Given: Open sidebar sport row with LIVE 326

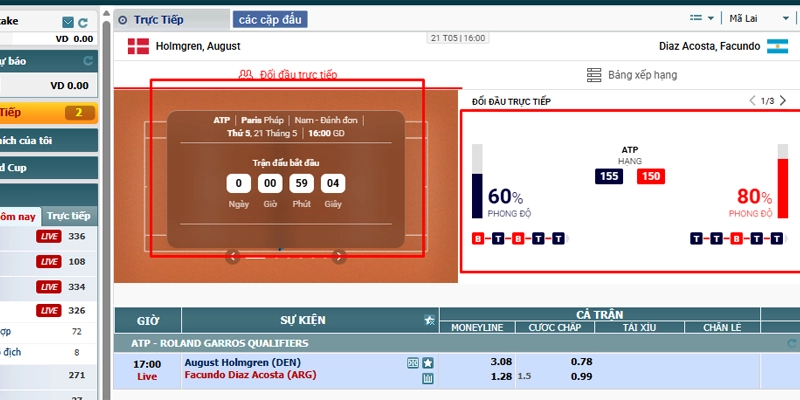Looking at the screenshot, I should (48, 310).
